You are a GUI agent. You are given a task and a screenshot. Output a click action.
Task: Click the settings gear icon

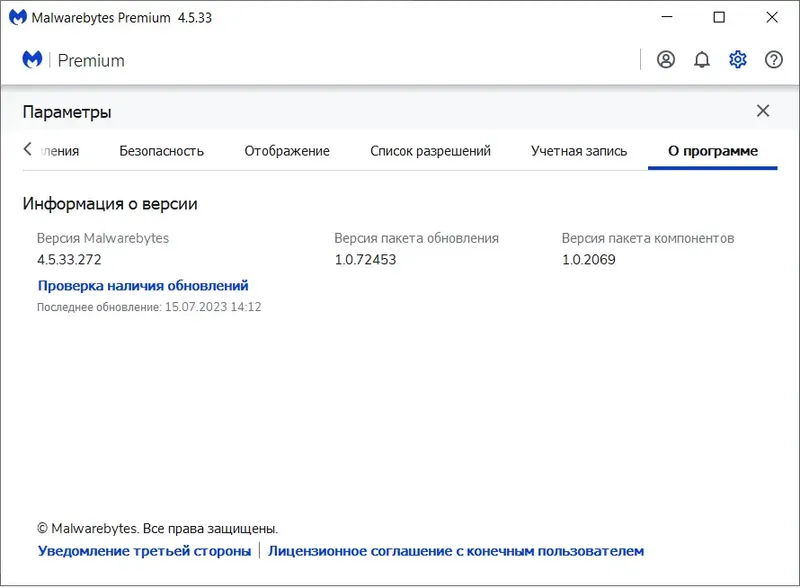(x=738, y=60)
